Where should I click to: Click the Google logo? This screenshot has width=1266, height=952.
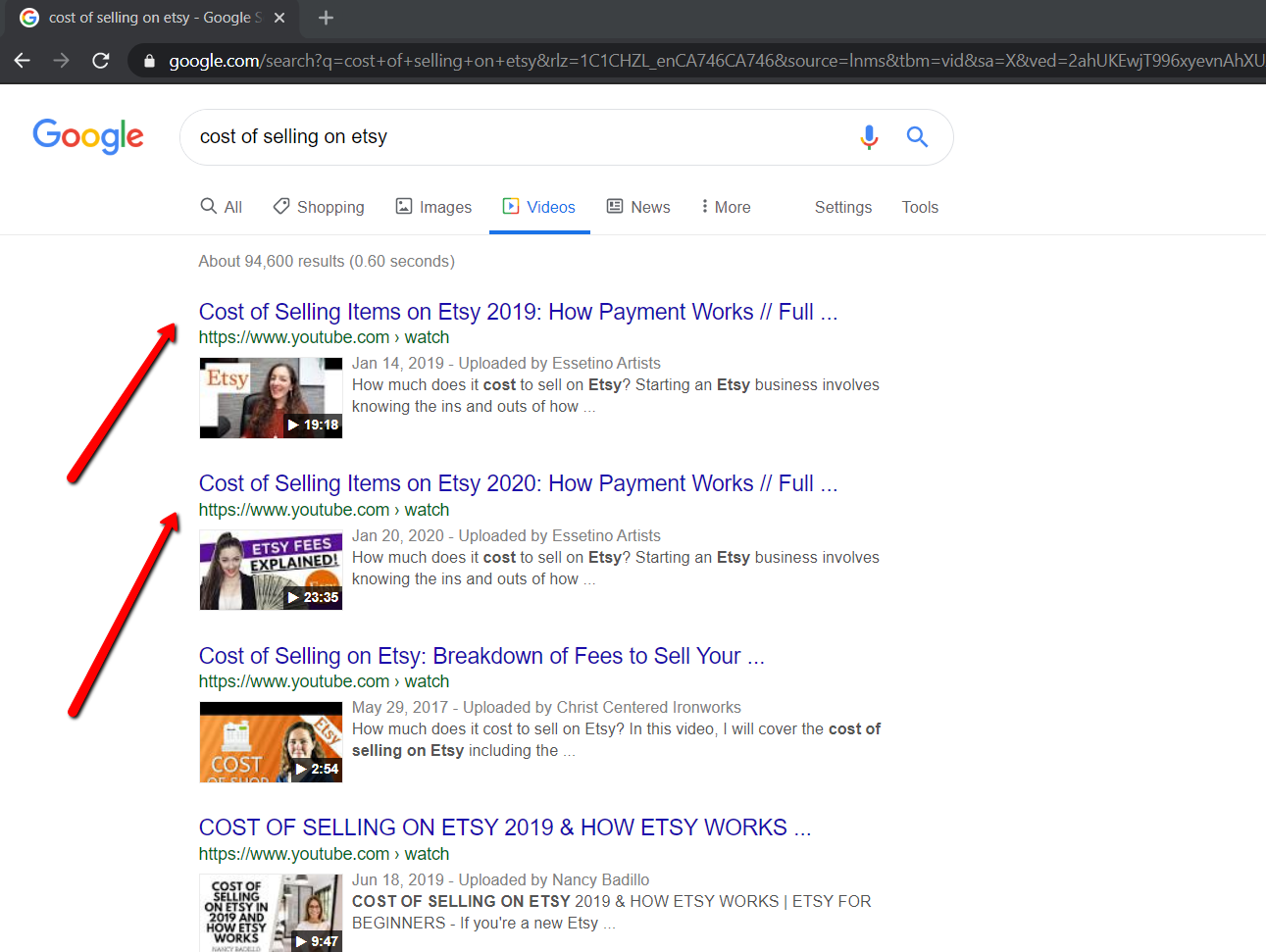click(88, 136)
